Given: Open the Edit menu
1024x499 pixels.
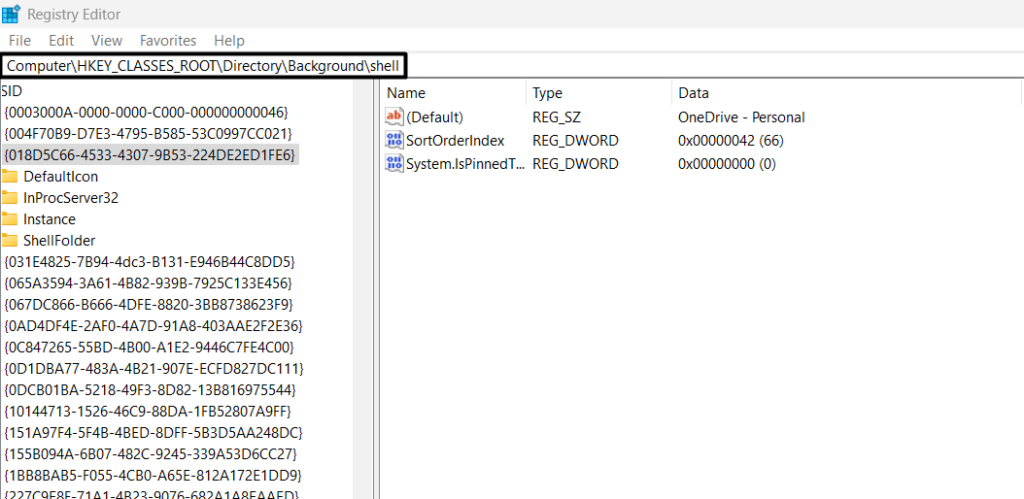Looking at the screenshot, I should [61, 40].
